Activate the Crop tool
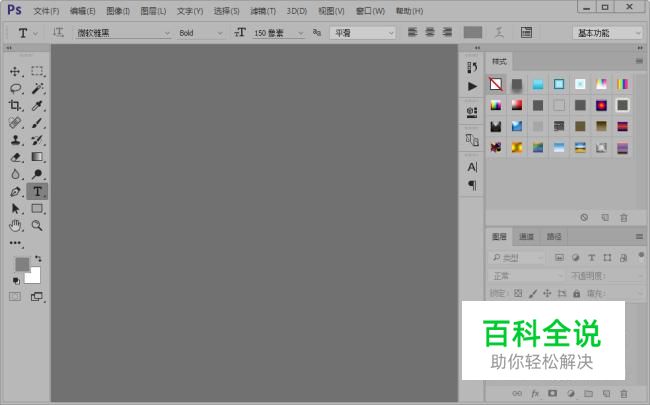Viewport: 650px width, 405px height. (15, 105)
